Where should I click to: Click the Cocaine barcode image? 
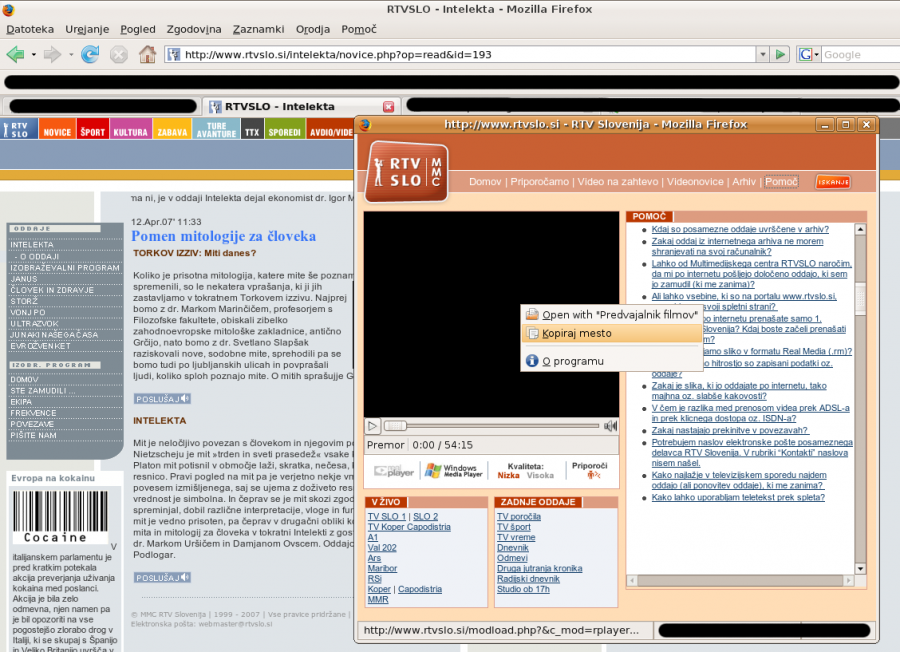(60, 515)
